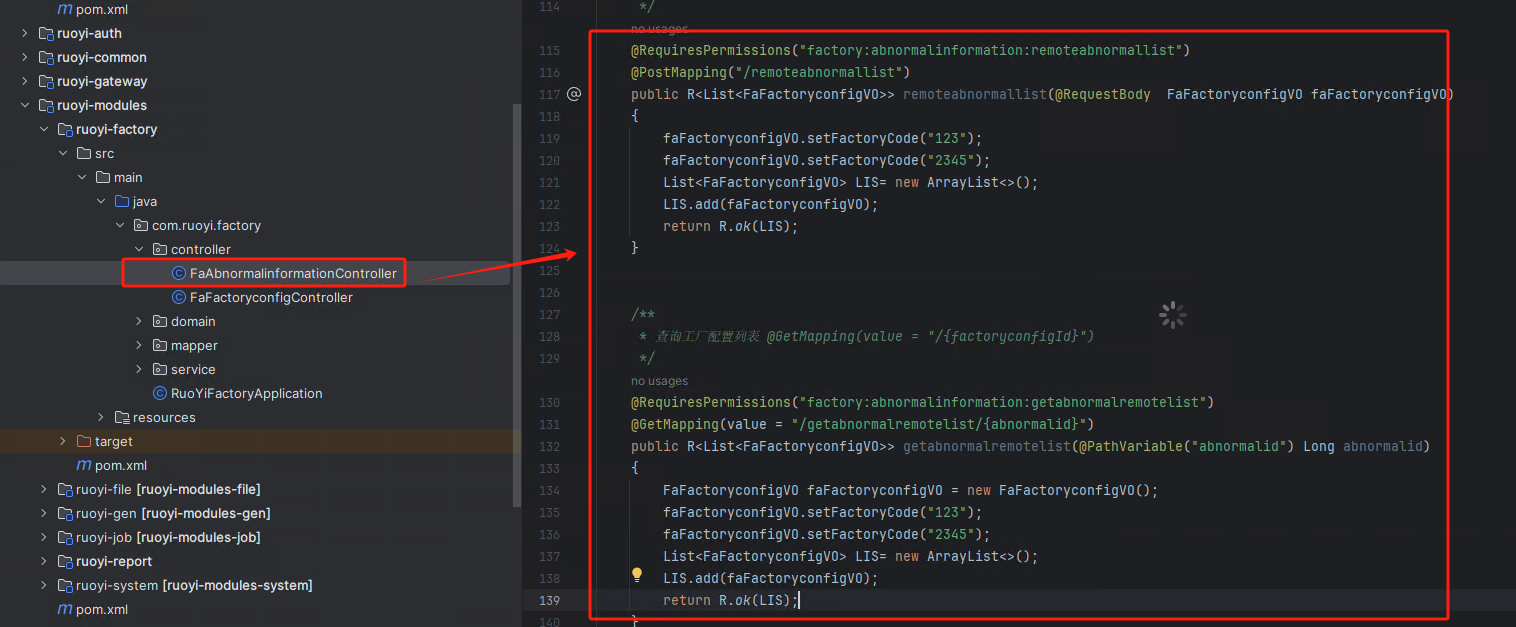Open FaFactoryconfigController file
This screenshot has height=627, width=1516.
pos(271,297)
